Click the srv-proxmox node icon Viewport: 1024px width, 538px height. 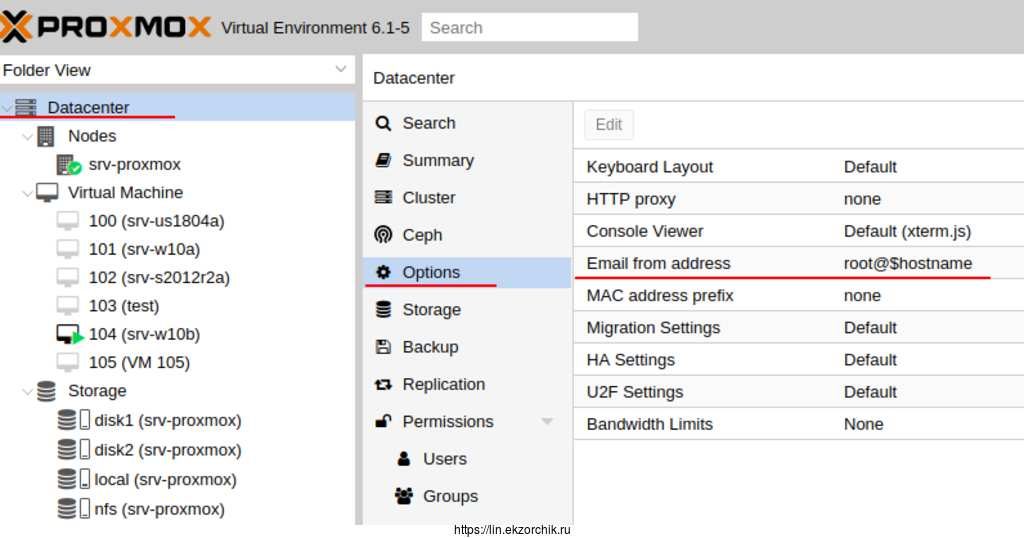tap(68, 164)
